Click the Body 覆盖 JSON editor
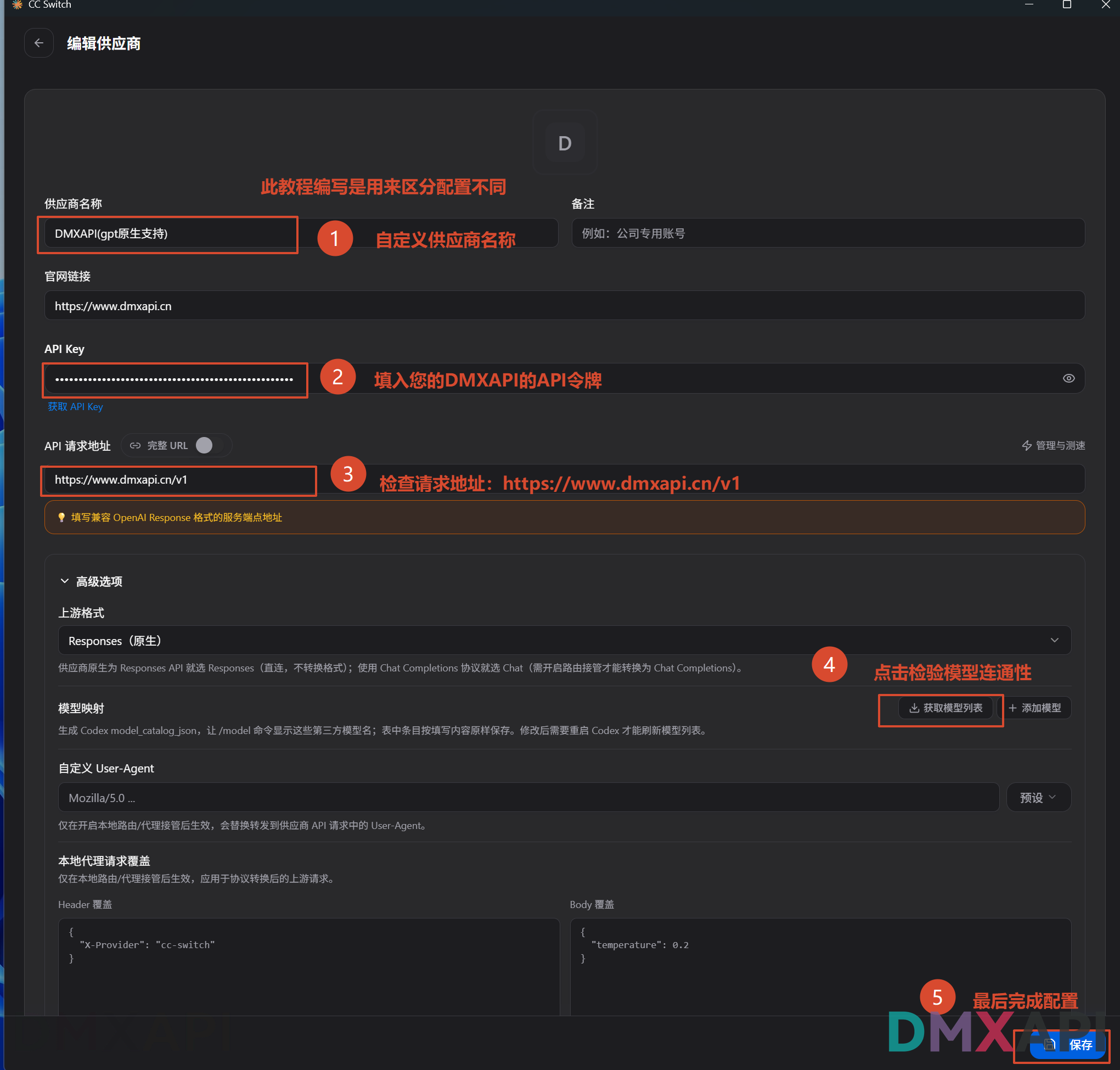 click(820, 967)
